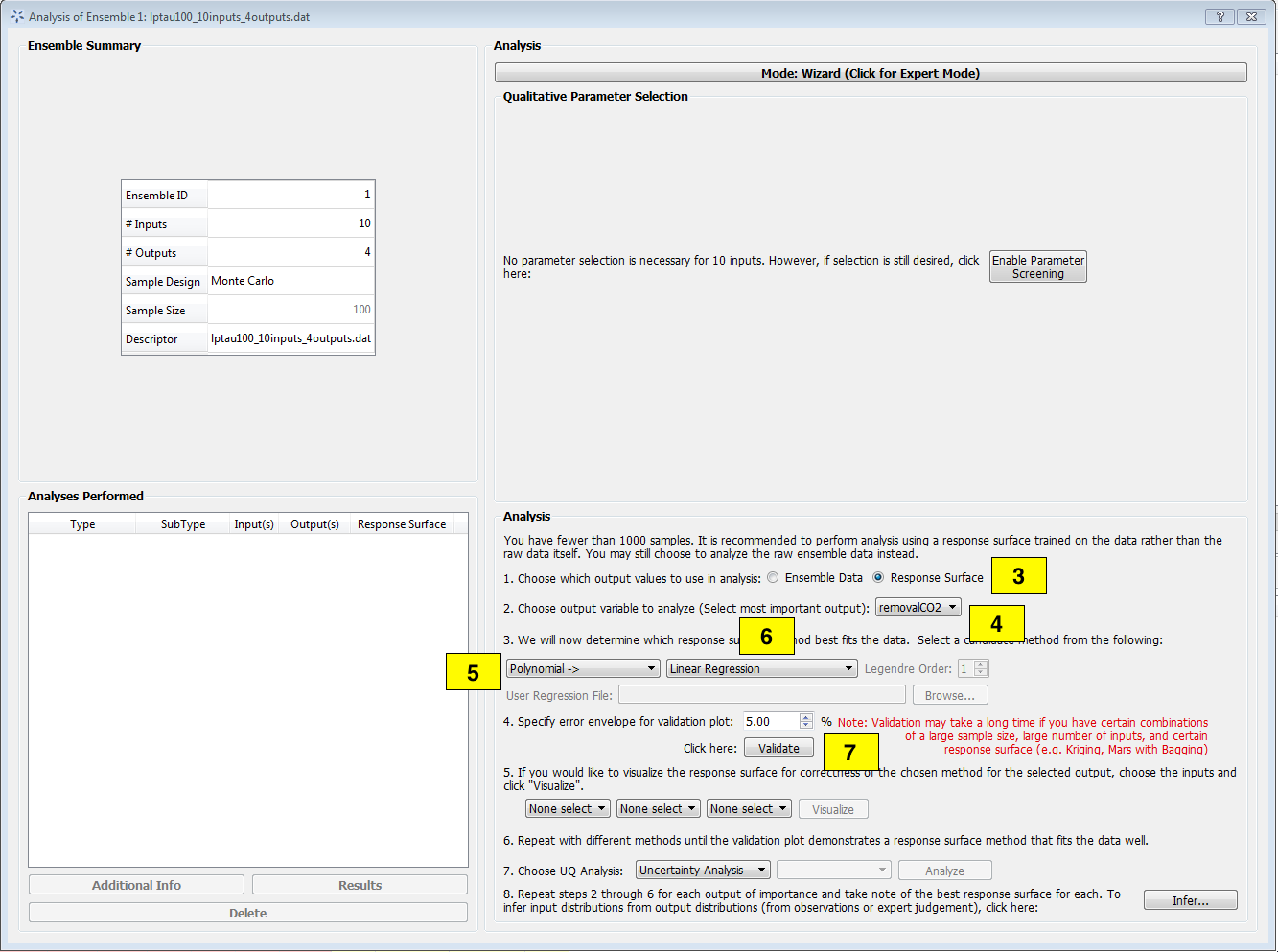
Task: Open the Linear Regression method dropdown
Action: pos(761,668)
